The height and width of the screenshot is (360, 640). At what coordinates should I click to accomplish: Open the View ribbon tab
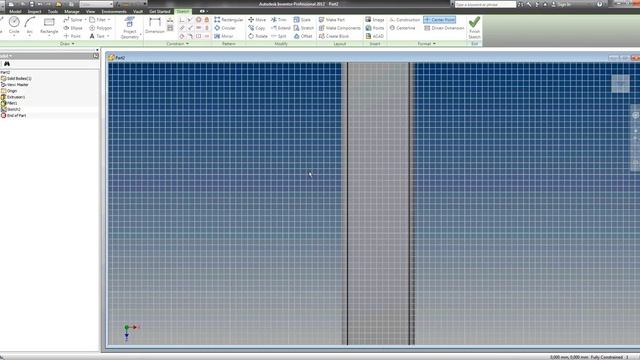click(x=90, y=11)
